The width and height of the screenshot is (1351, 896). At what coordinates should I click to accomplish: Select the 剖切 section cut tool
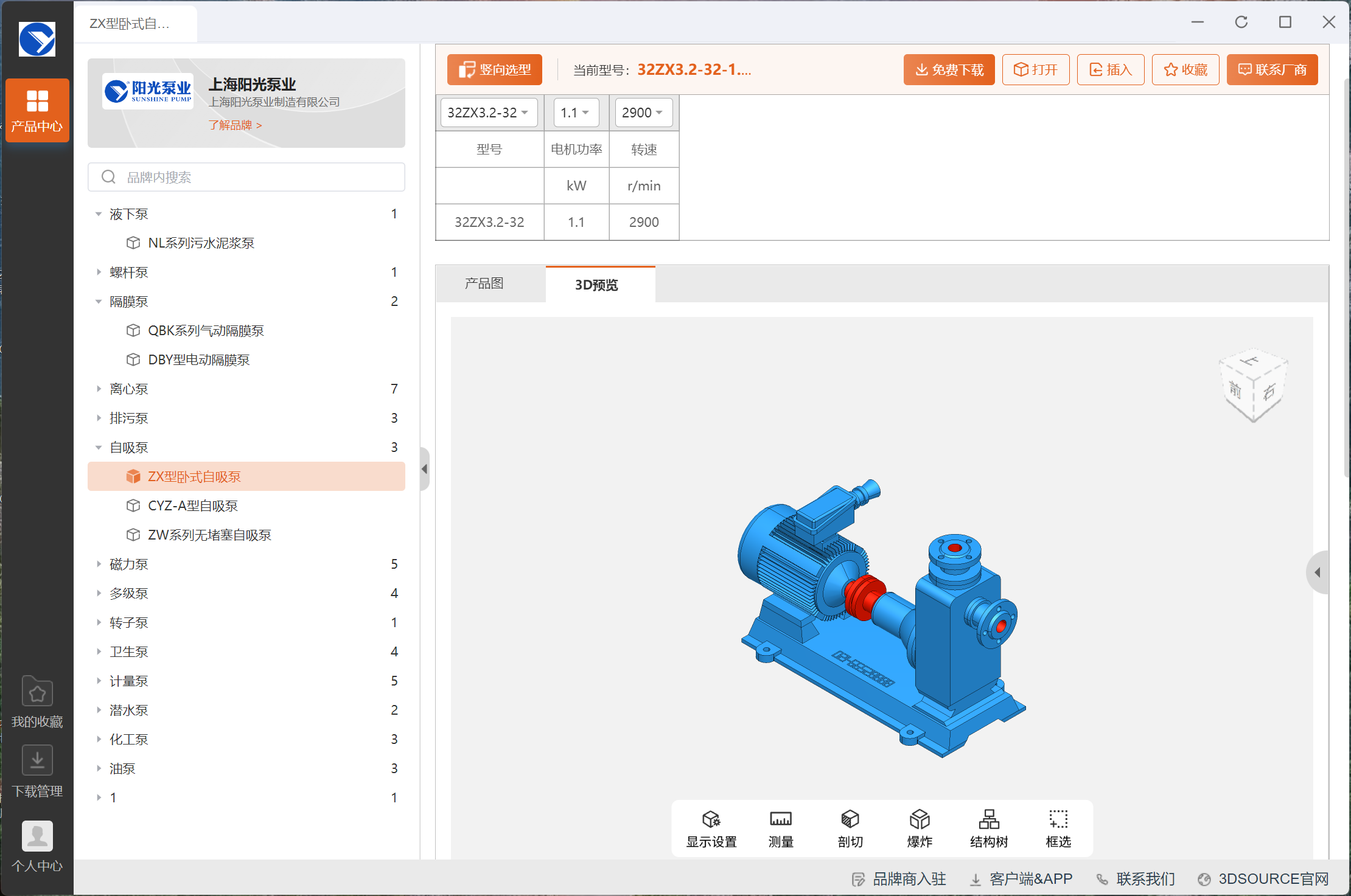pyautogui.click(x=850, y=828)
